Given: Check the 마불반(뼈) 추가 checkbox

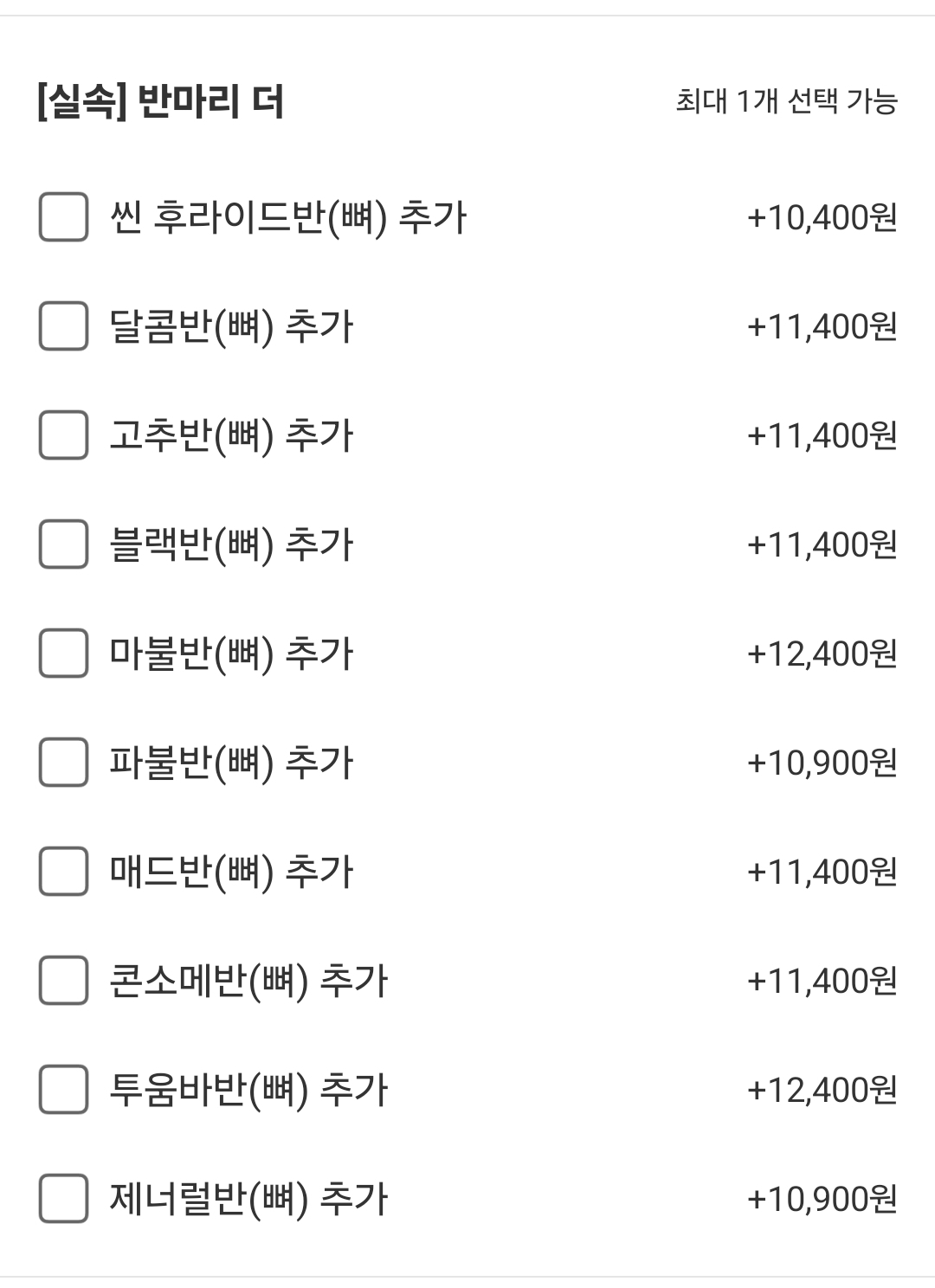Looking at the screenshot, I should (63, 653).
